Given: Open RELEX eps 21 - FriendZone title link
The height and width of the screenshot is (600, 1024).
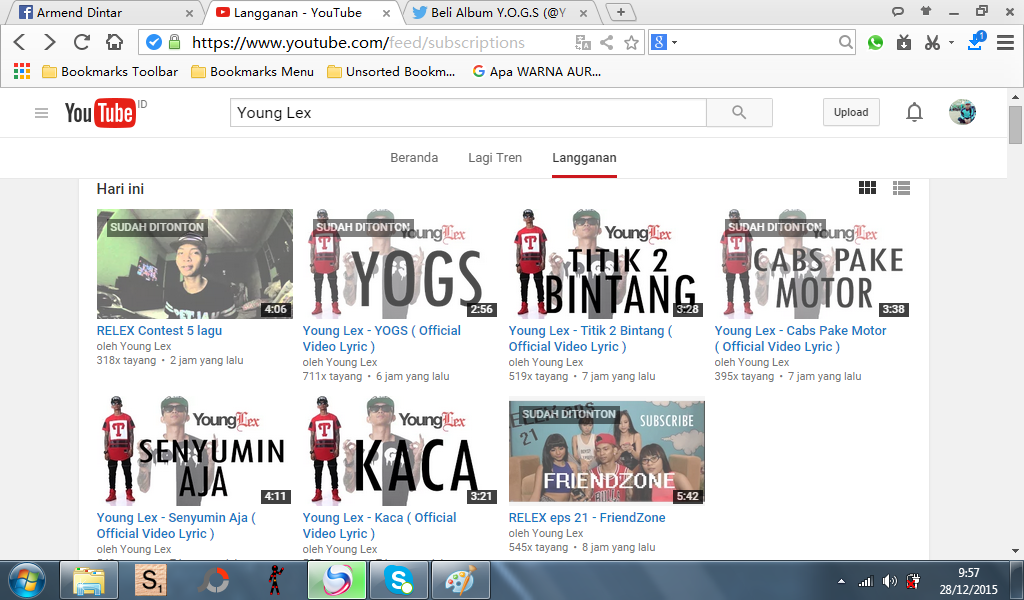Looking at the screenshot, I should 587,518.
